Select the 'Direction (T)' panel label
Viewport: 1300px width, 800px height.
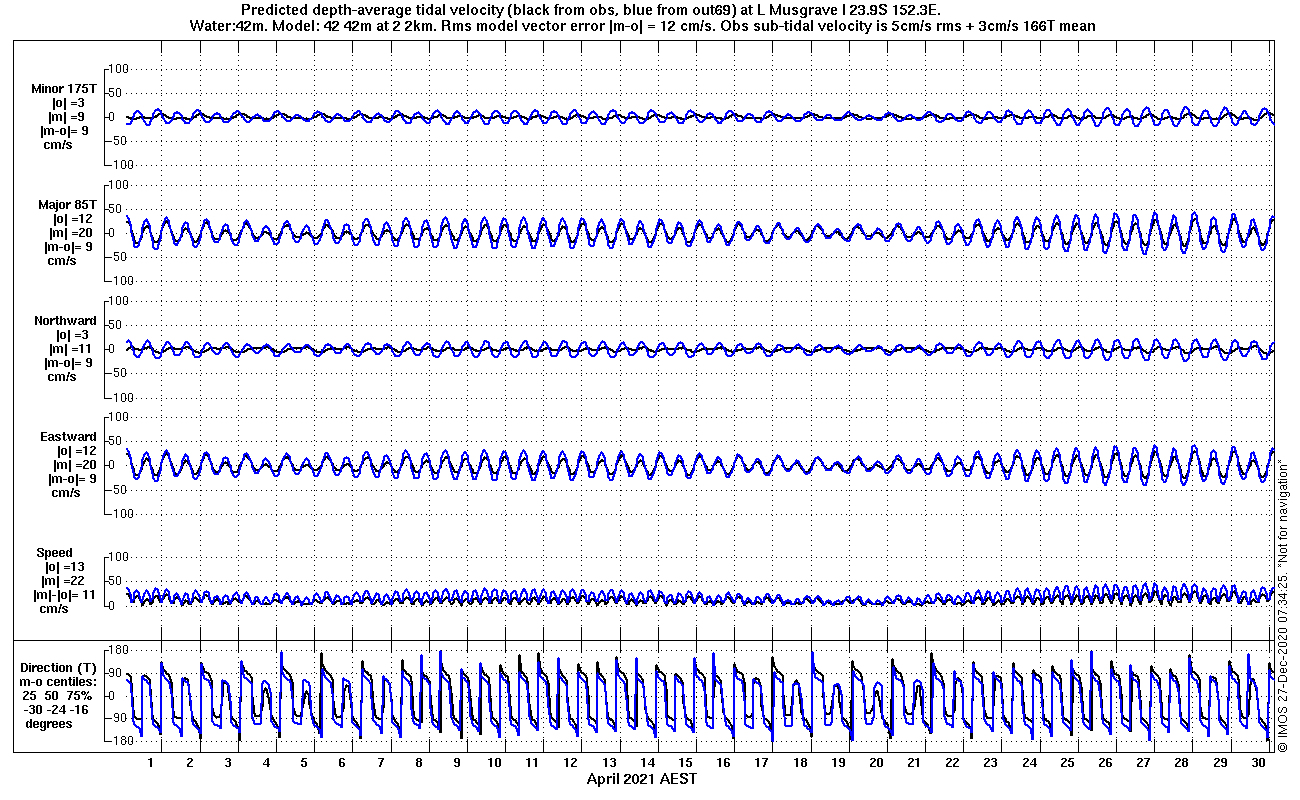[x=60, y=668]
